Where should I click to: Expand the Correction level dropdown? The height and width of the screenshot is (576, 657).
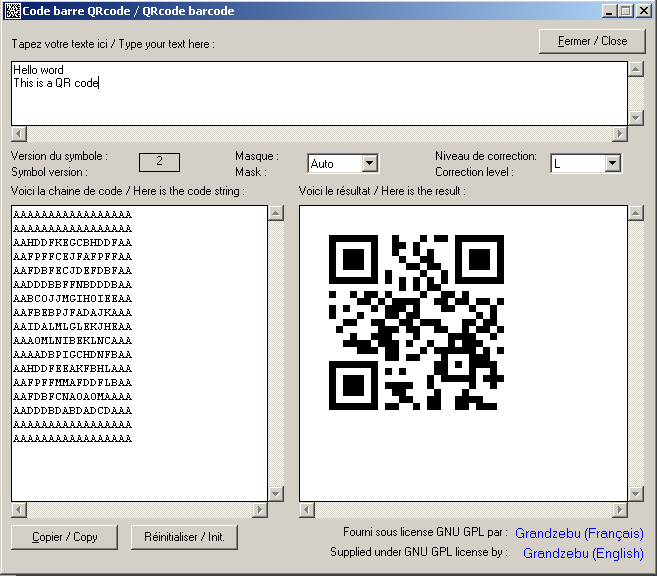tap(613, 163)
